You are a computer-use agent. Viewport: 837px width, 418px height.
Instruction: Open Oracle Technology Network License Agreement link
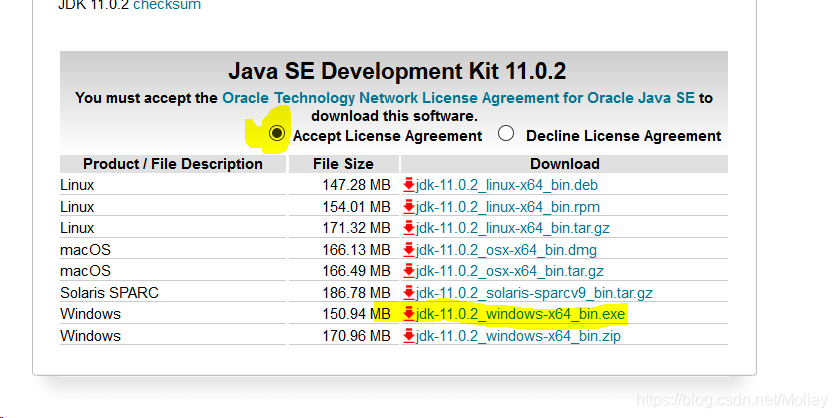tap(459, 98)
